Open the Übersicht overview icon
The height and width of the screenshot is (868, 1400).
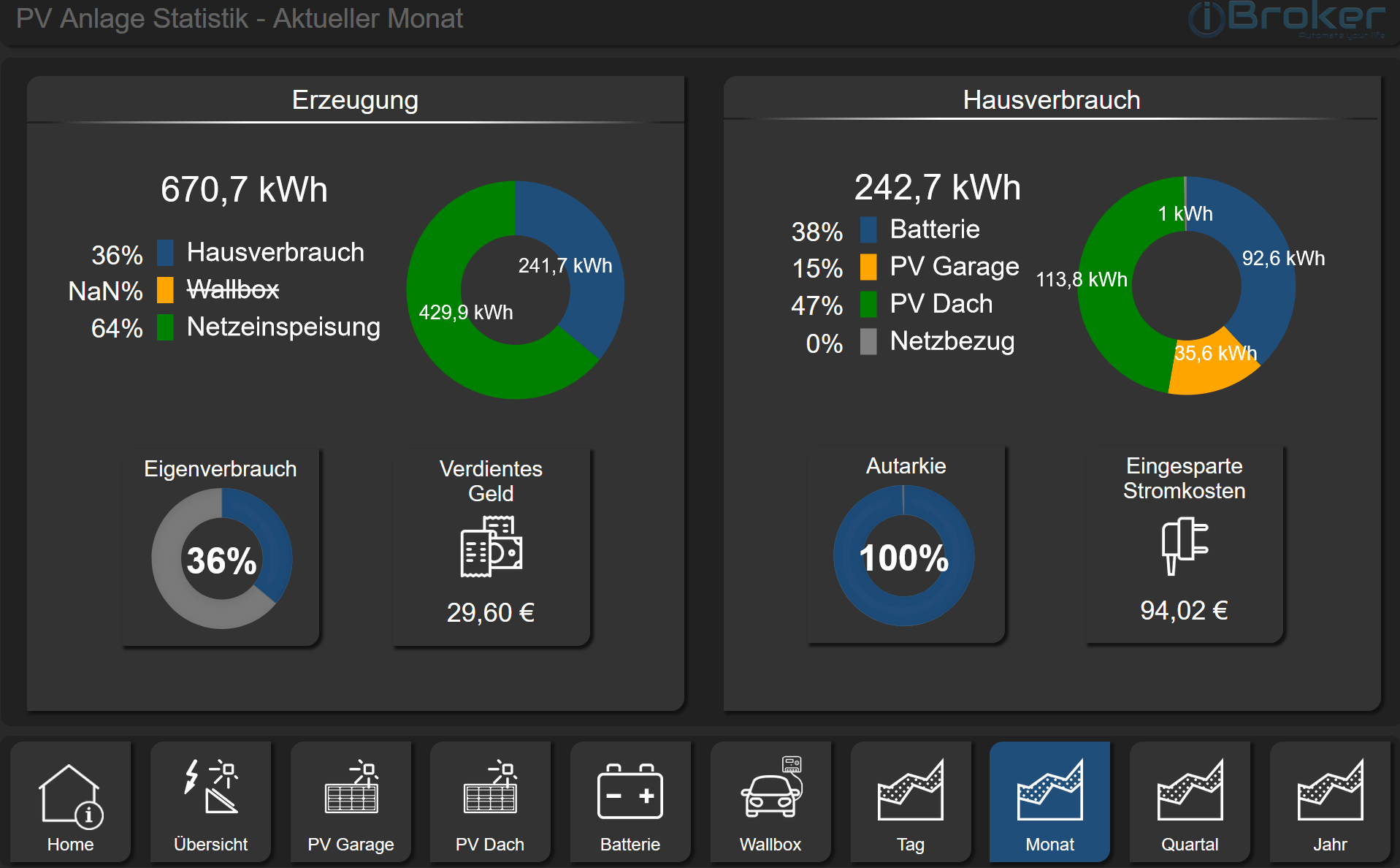[x=210, y=789]
